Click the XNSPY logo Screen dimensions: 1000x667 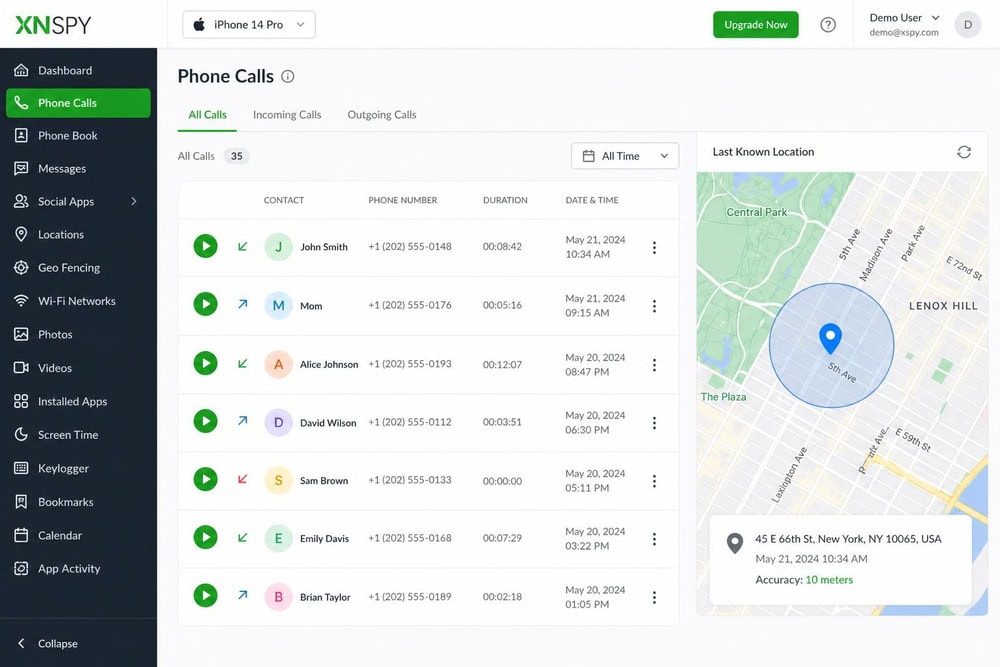[53, 25]
